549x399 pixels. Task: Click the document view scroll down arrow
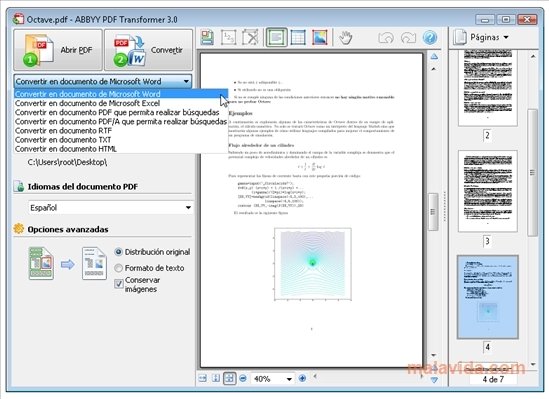pos(433,355)
